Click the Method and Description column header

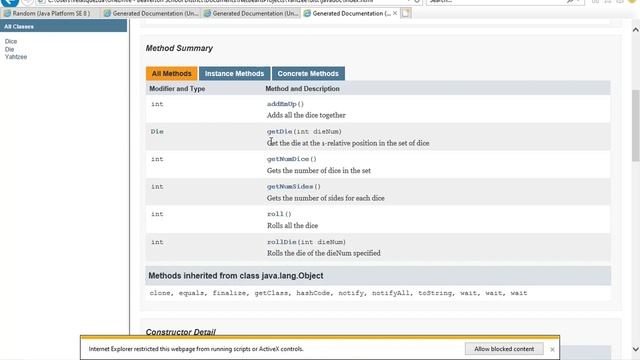tap(302, 89)
